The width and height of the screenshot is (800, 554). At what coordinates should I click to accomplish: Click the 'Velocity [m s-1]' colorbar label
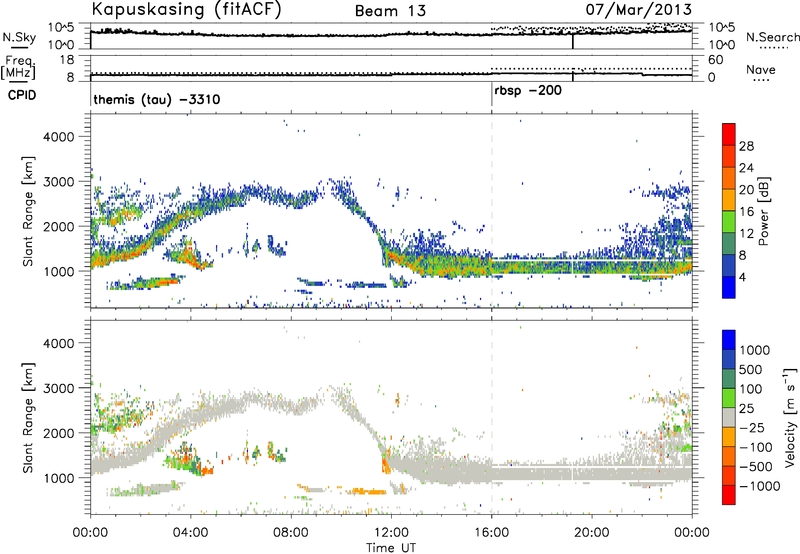click(x=790, y=417)
